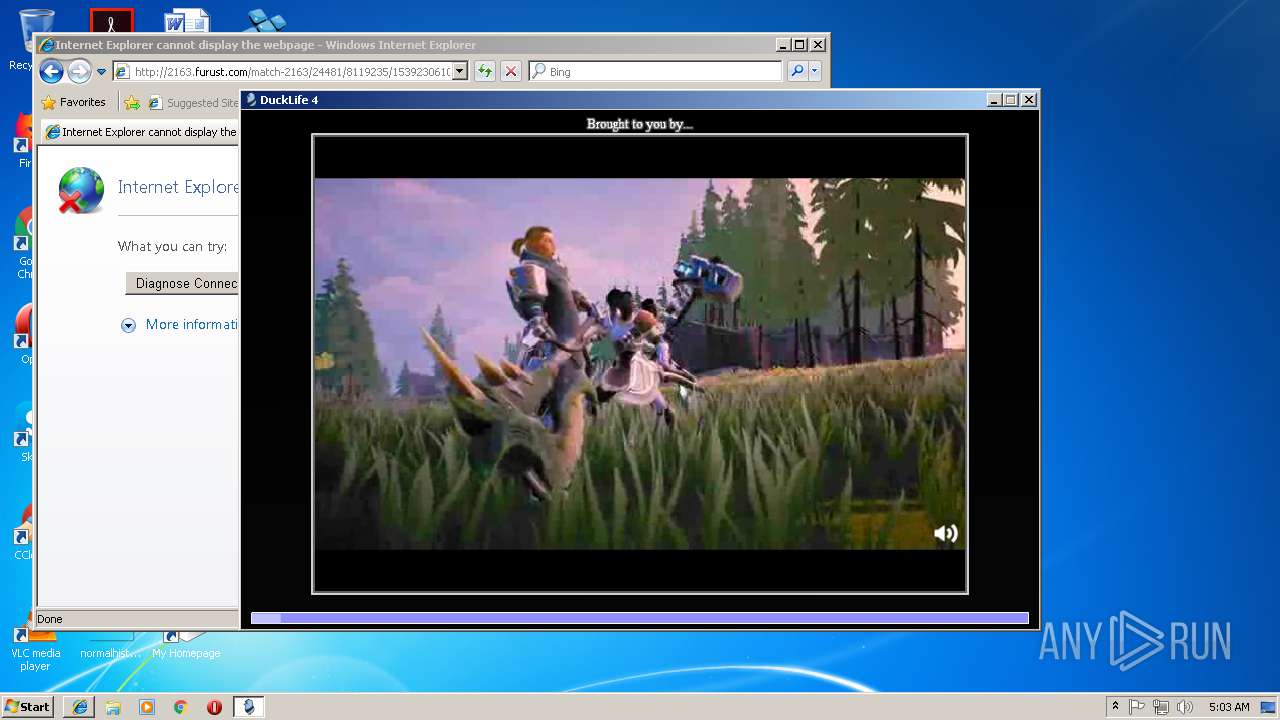This screenshot has width=1280, height=720.
Task: Click the Done status bar text in IE
Action: (50, 619)
